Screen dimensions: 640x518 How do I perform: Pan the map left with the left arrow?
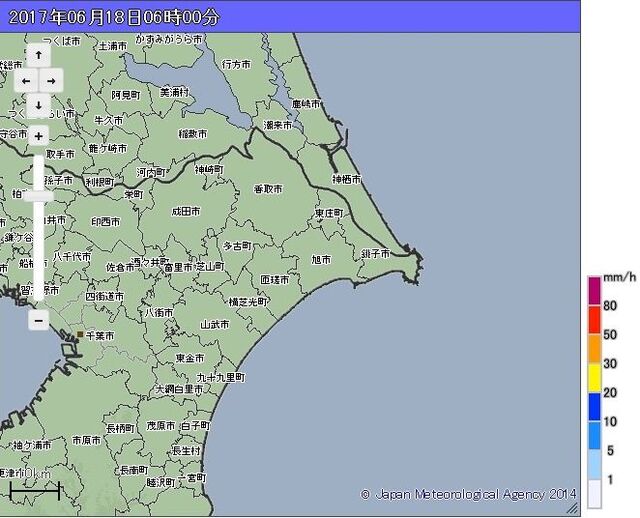pyautogui.click(x=26, y=81)
